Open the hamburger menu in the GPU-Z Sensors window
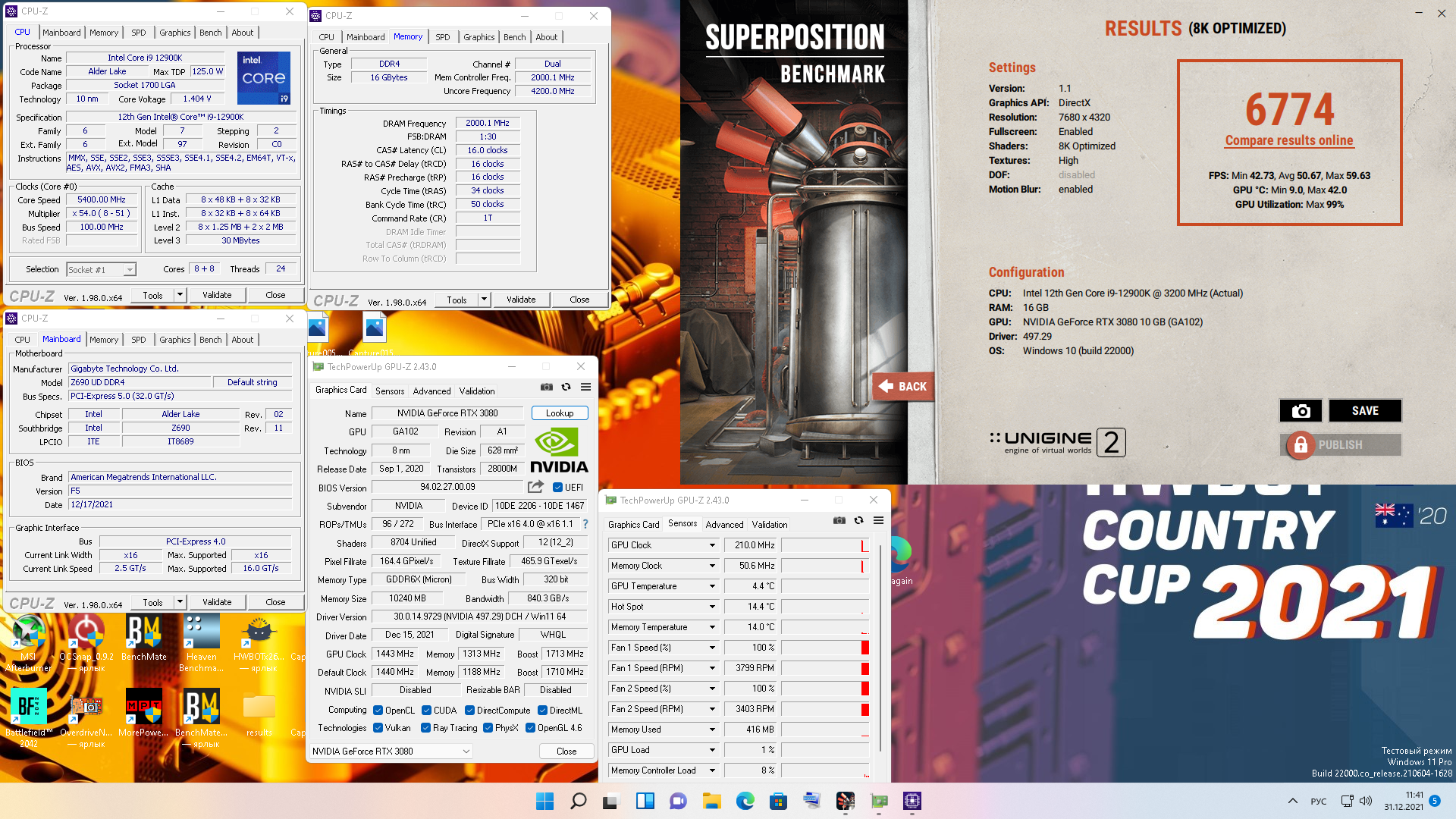The height and width of the screenshot is (819, 1456). click(x=878, y=520)
